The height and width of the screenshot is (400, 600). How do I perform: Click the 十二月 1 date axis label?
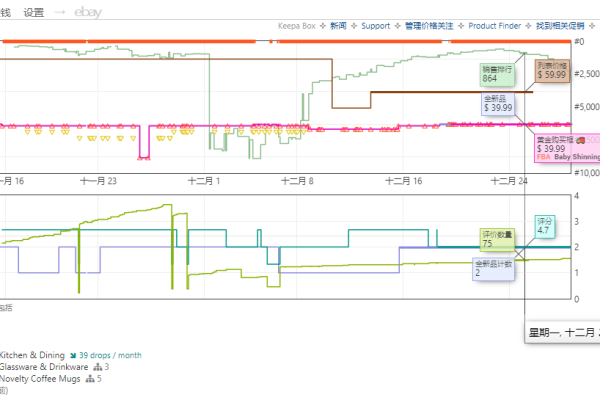coord(204,181)
